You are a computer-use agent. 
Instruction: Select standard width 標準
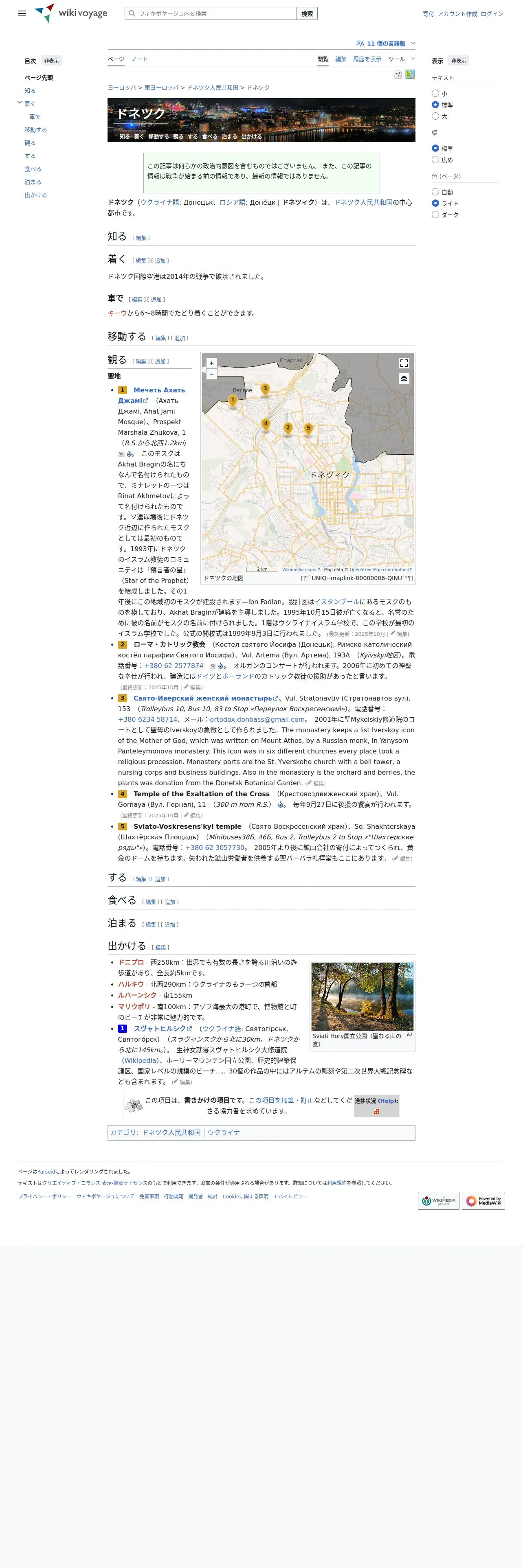[x=435, y=149]
